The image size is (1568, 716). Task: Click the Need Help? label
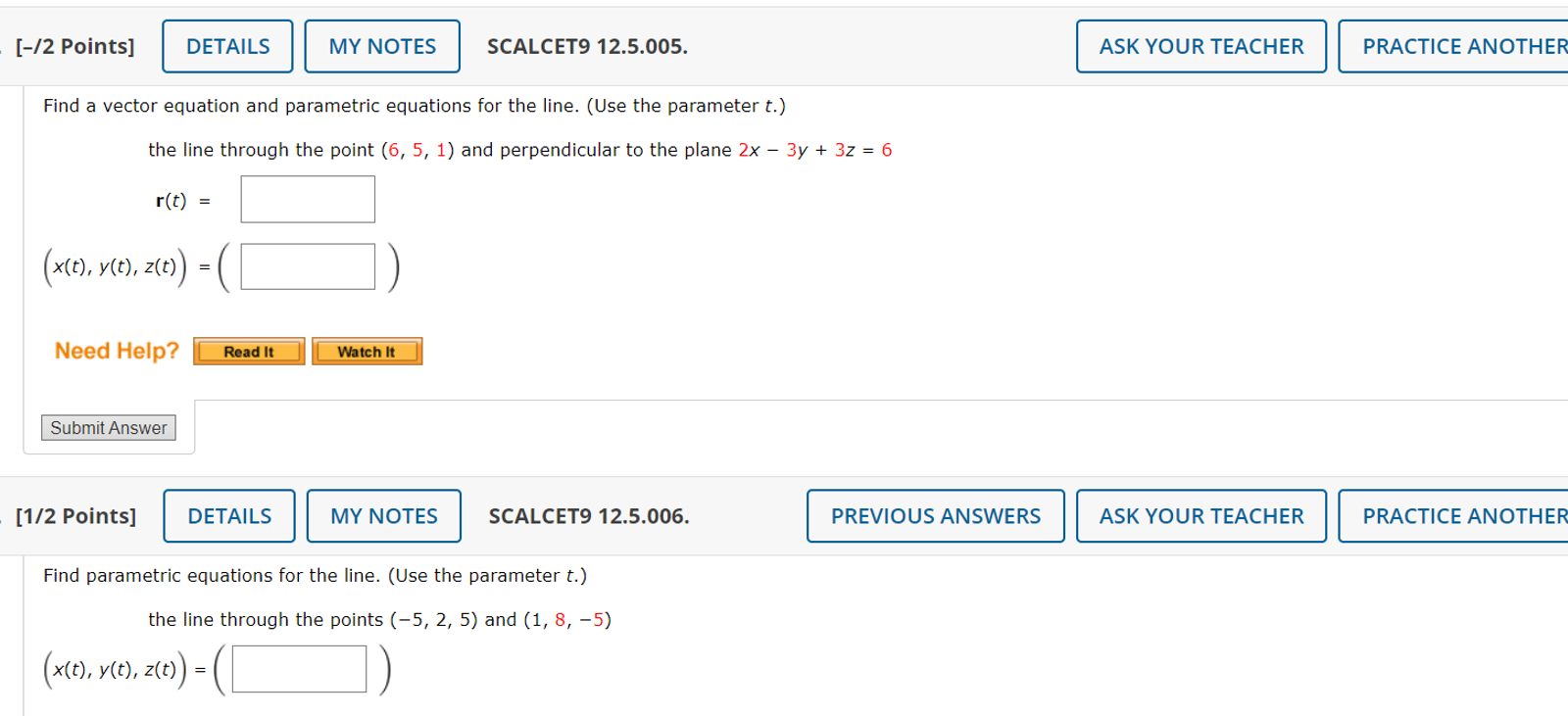click(x=116, y=350)
